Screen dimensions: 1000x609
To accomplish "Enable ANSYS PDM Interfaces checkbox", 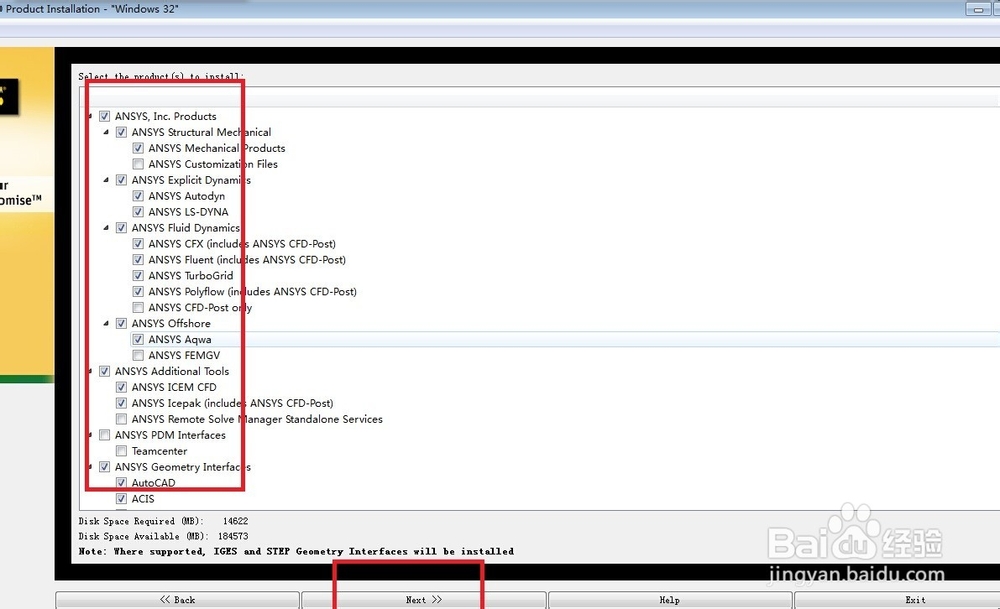I will 105,435.
